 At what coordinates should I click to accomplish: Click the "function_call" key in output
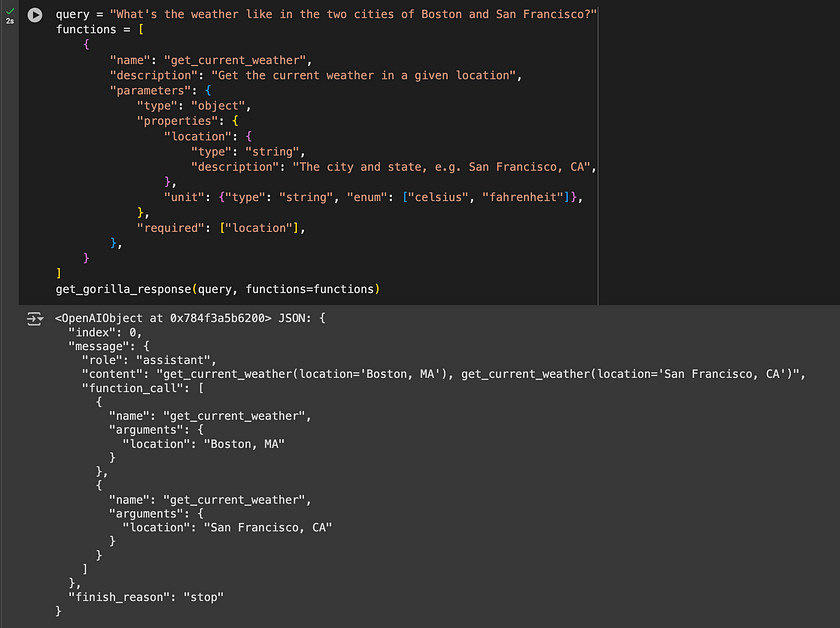[132, 388]
